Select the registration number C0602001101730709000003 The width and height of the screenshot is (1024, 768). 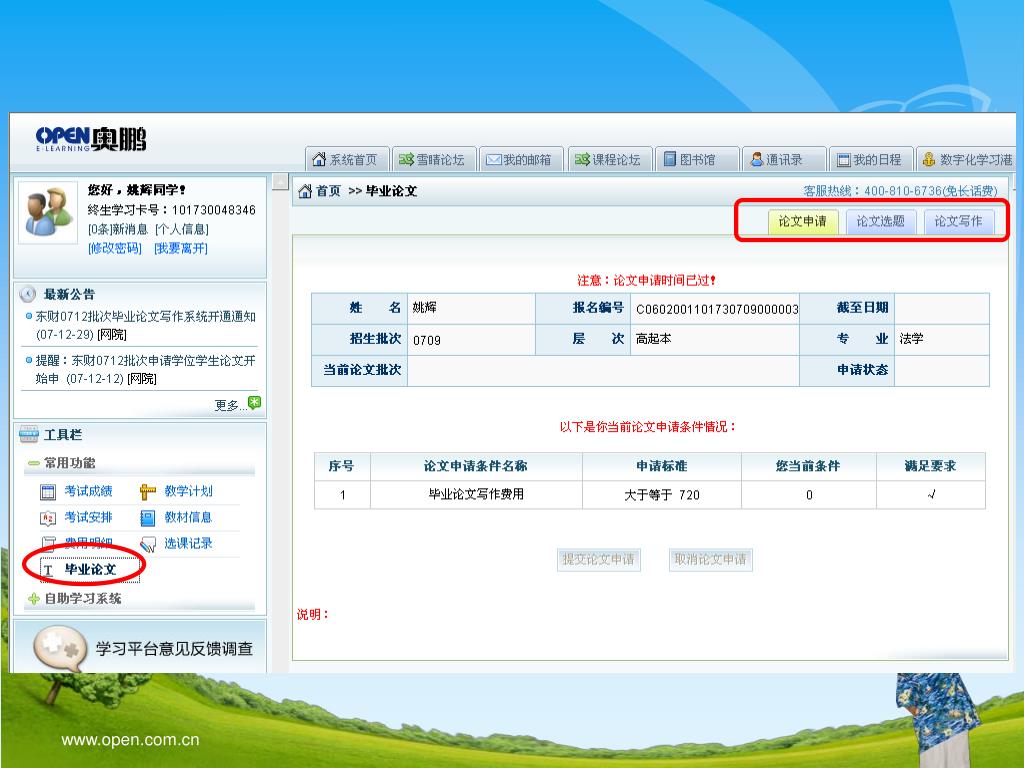point(717,309)
